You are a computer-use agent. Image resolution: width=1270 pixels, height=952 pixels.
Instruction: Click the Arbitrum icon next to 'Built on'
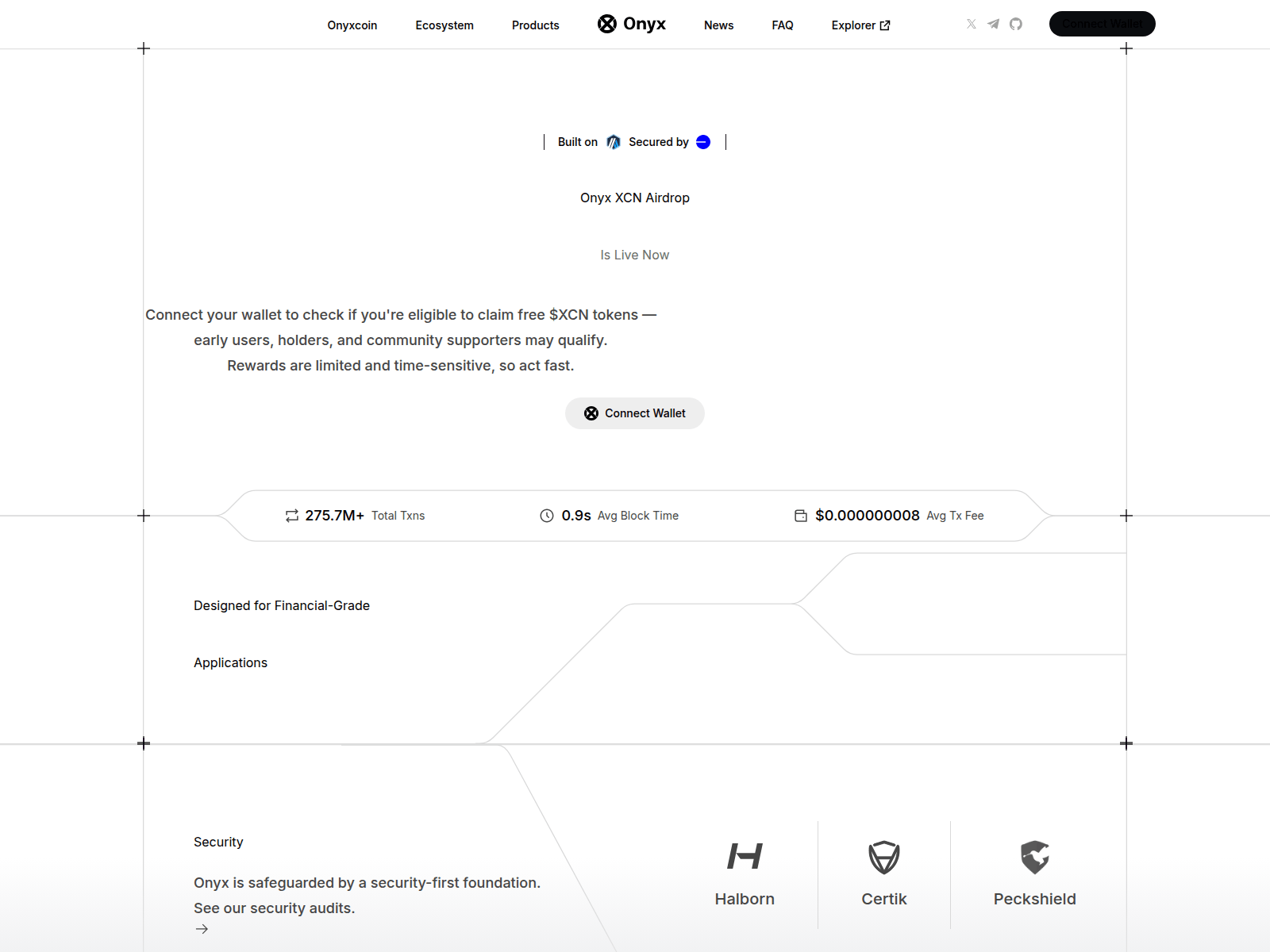pyautogui.click(x=613, y=142)
